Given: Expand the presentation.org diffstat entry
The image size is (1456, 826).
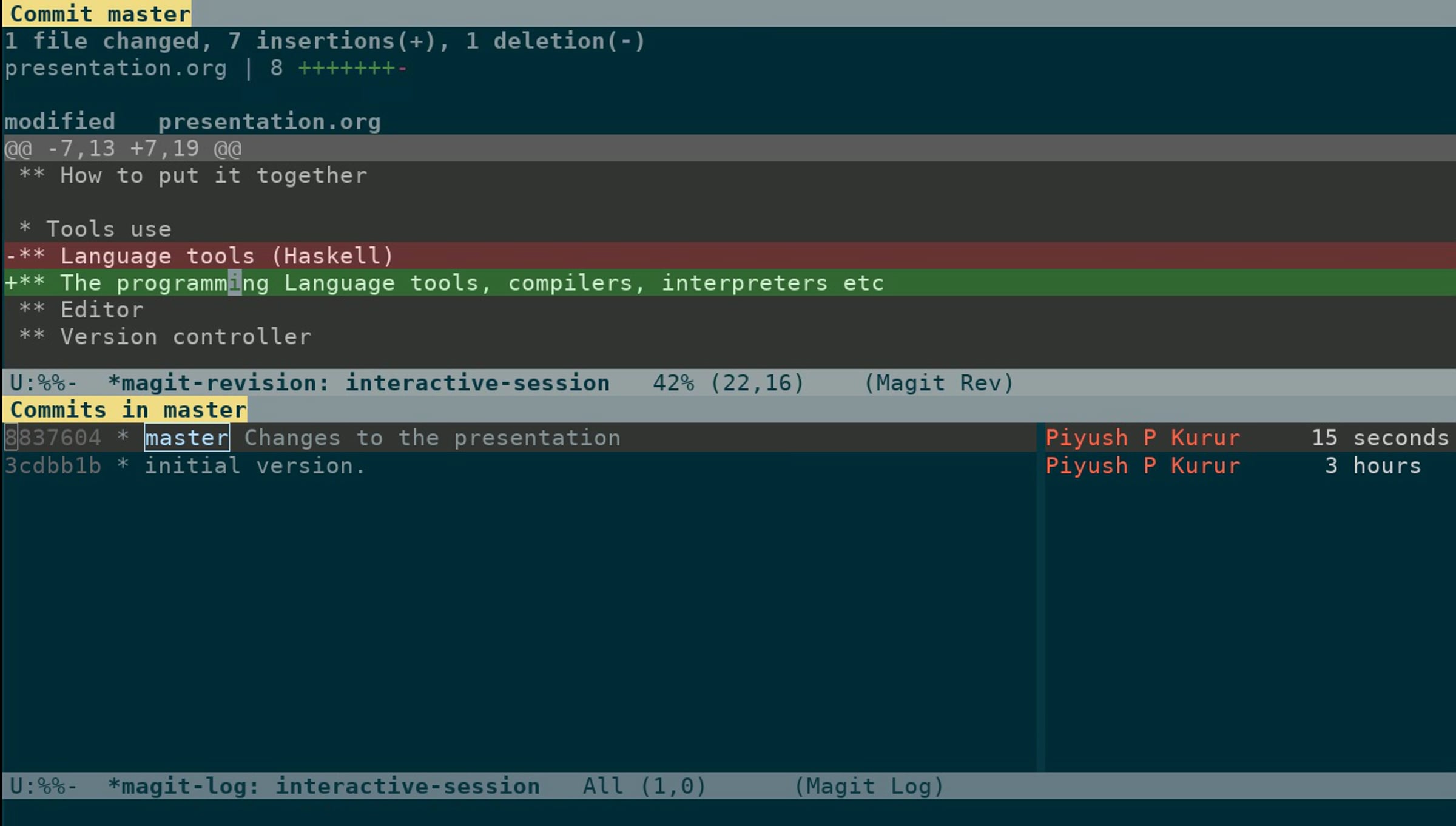Looking at the screenshot, I should [115, 68].
